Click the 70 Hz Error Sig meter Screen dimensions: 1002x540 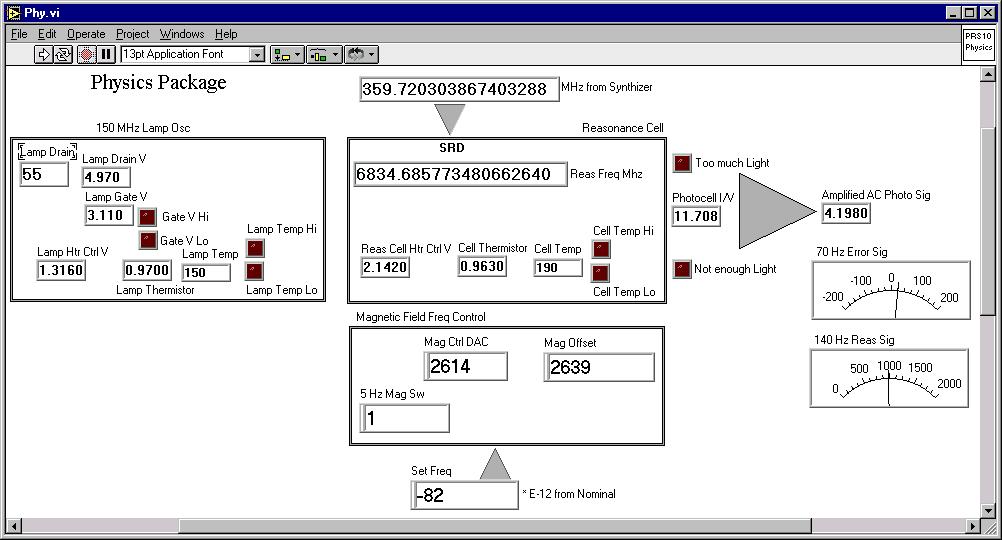click(892, 290)
